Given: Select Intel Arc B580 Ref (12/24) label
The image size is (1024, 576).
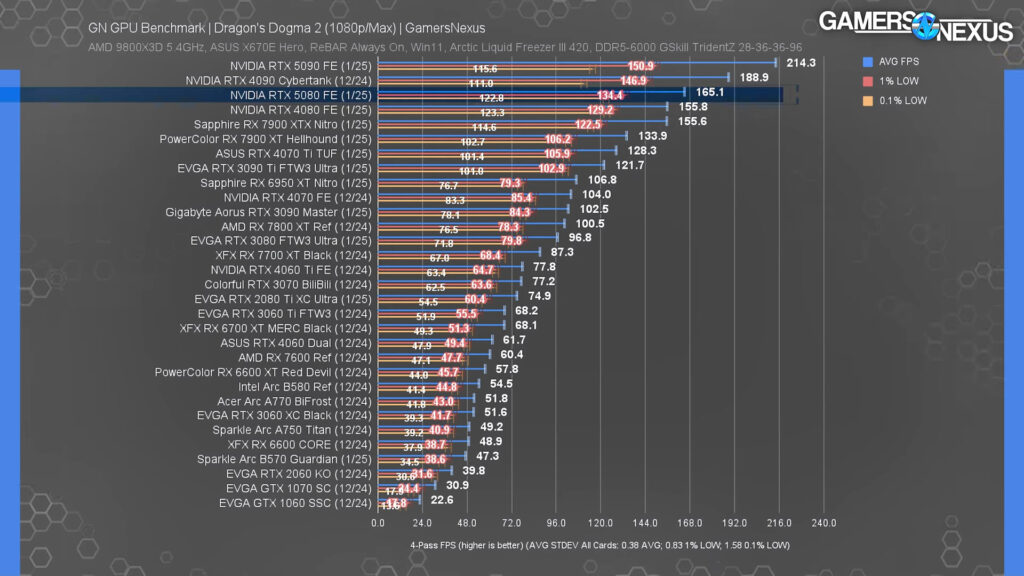Looking at the screenshot, I should (304, 387).
